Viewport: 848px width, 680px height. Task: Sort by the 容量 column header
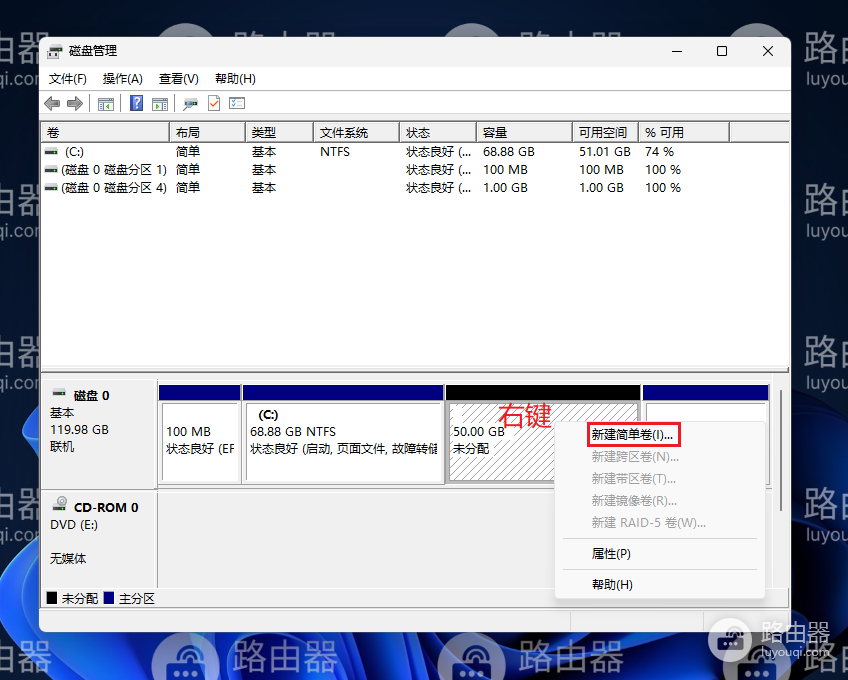tap(524, 133)
